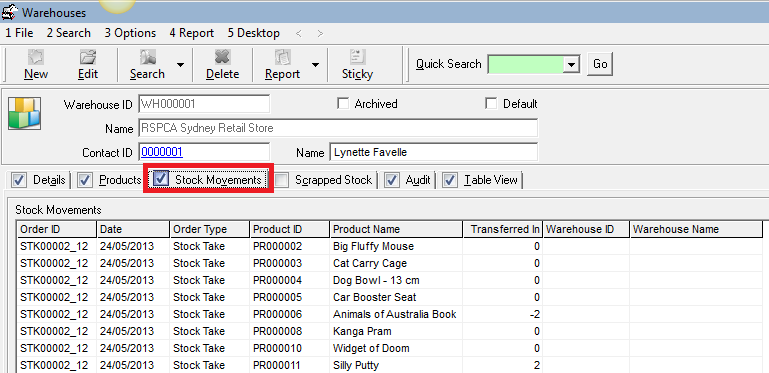The width and height of the screenshot is (769, 373).
Task: Switch to the Scrapped Stock tab
Action: point(333,180)
